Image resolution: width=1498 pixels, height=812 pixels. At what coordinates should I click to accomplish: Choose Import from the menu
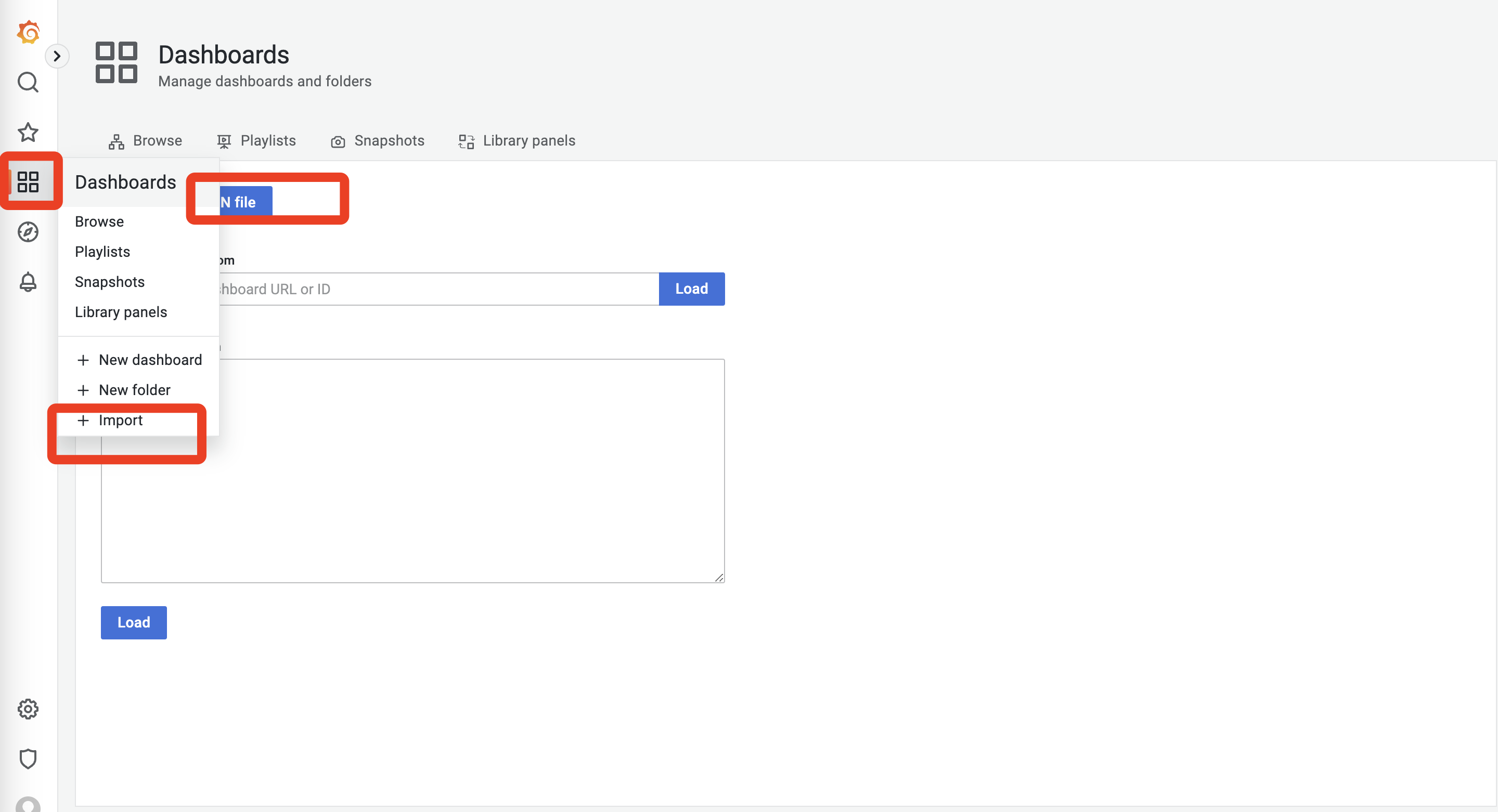point(109,420)
